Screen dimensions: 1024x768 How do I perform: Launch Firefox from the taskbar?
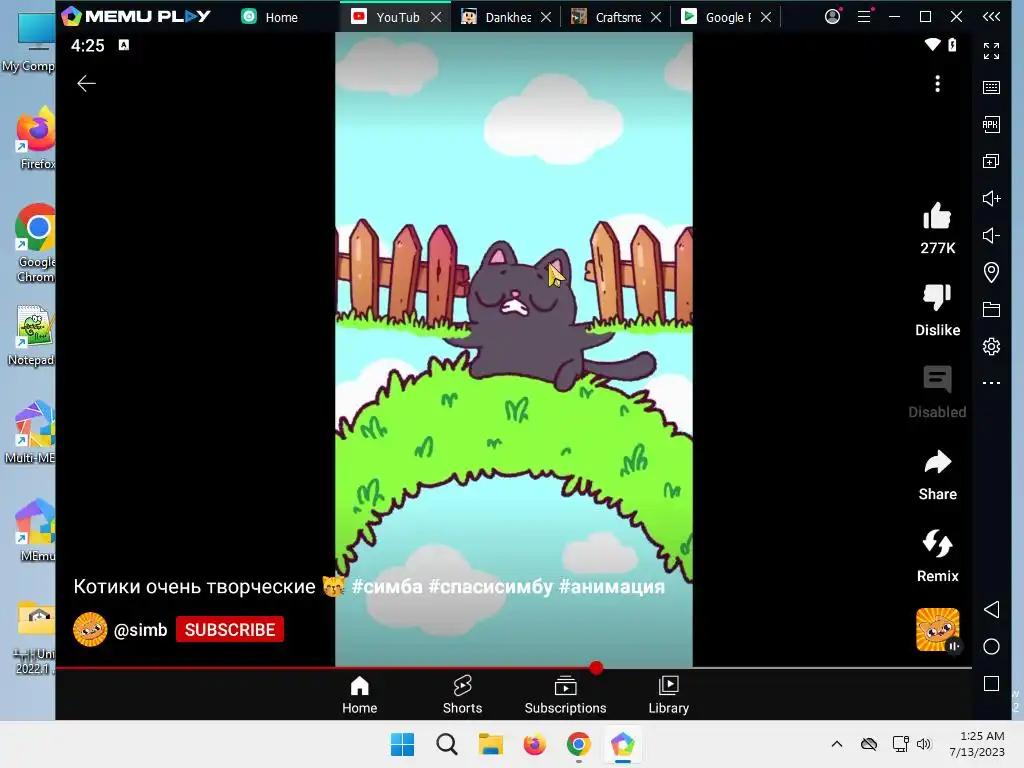click(534, 744)
